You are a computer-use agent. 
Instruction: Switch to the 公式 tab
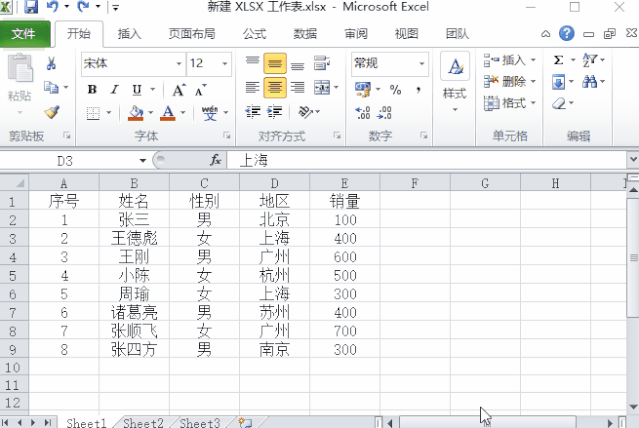point(254,34)
